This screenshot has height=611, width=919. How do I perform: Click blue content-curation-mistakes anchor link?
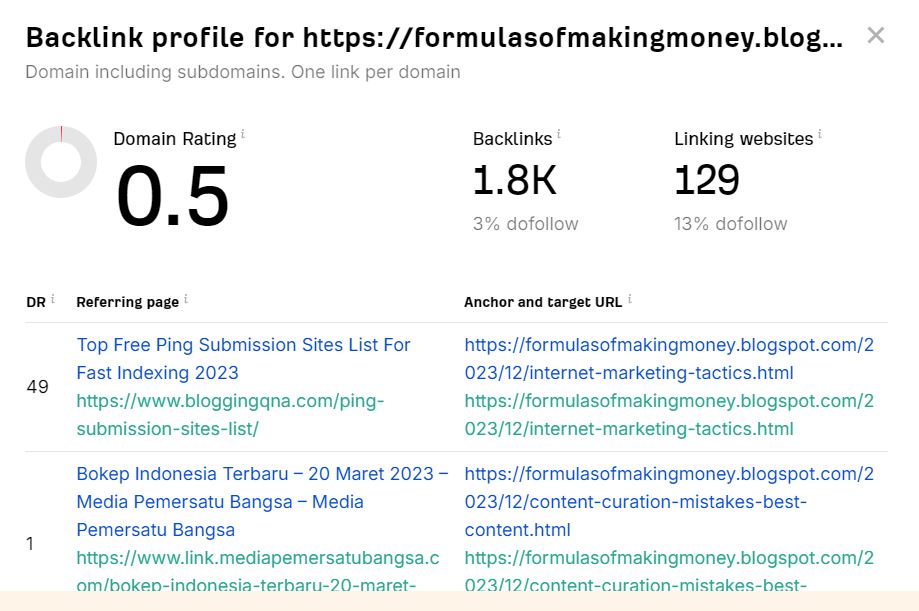coord(668,501)
